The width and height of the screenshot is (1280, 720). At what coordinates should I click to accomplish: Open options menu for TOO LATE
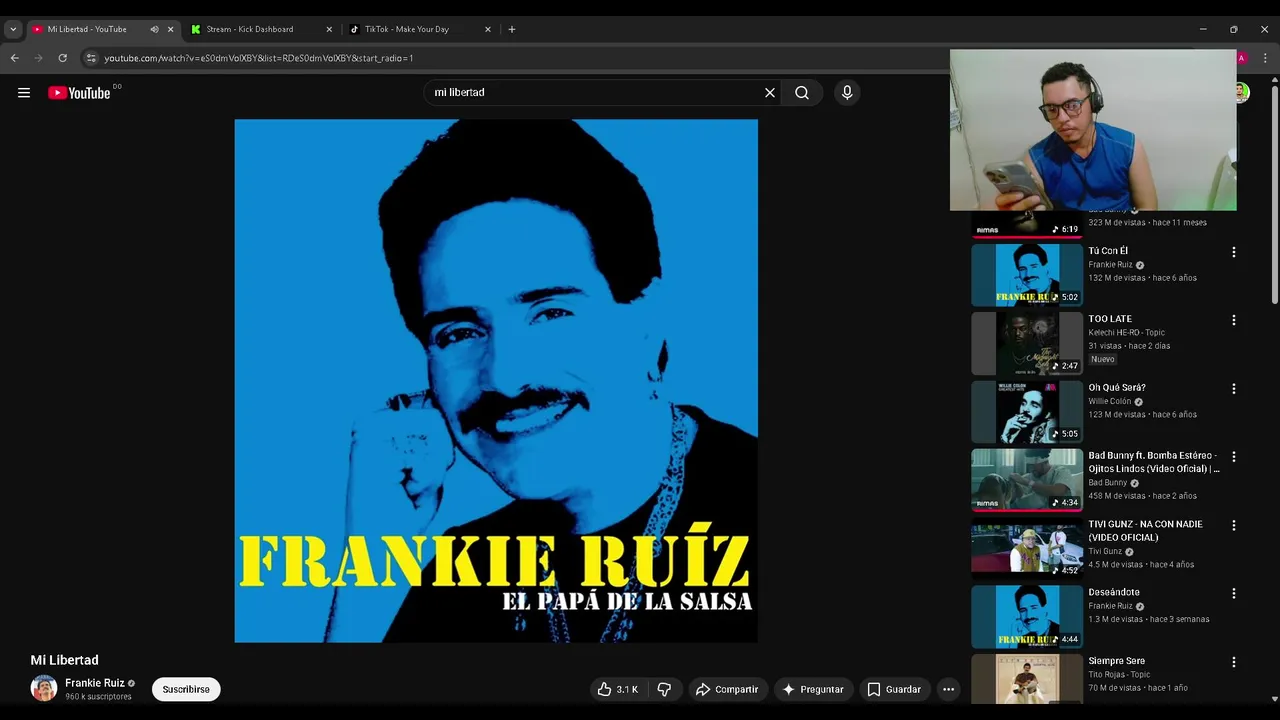click(x=1233, y=320)
